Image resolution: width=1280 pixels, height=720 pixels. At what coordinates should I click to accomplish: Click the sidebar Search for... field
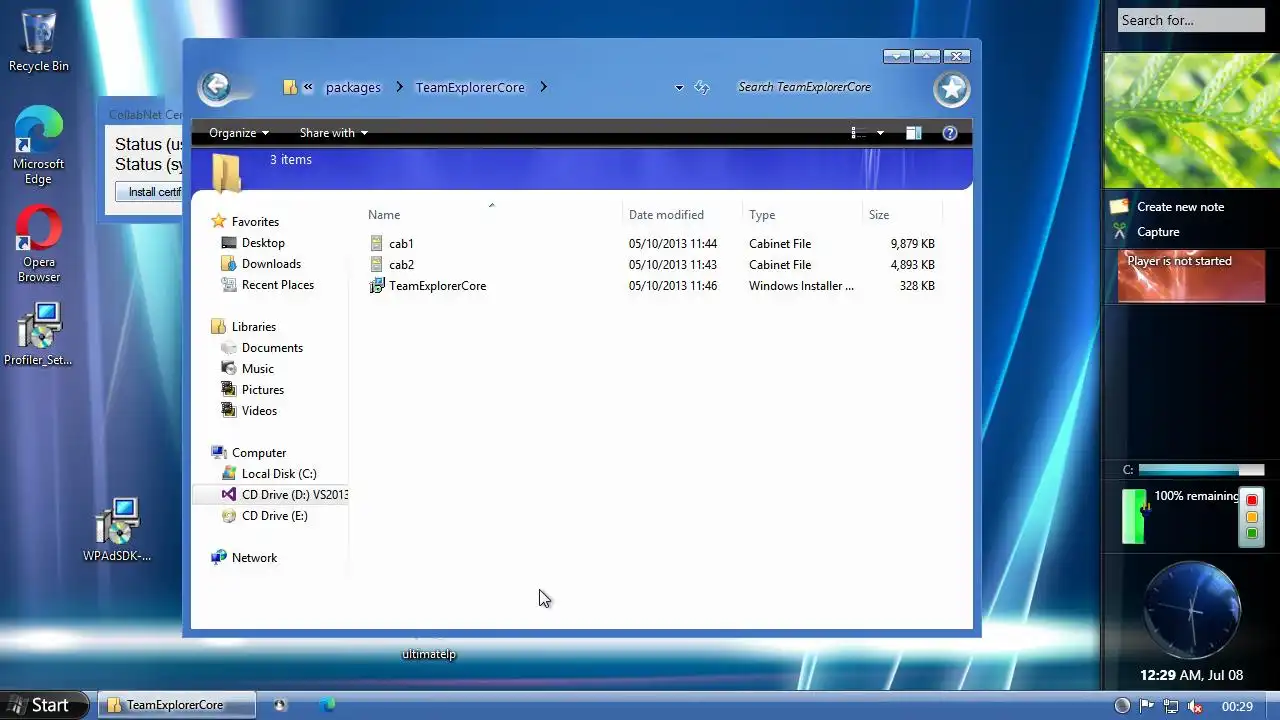[1191, 20]
